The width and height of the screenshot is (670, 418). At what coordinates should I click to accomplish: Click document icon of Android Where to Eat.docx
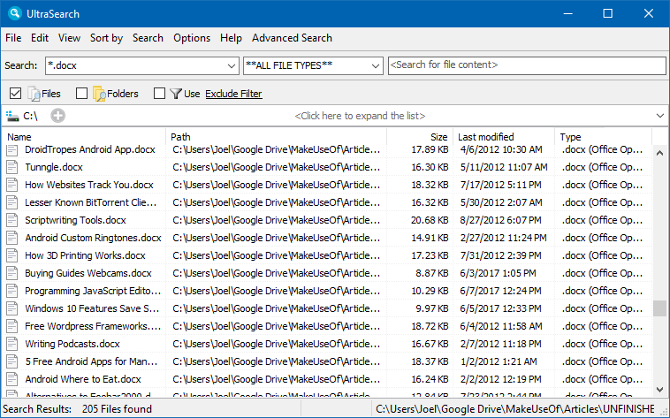coord(12,379)
